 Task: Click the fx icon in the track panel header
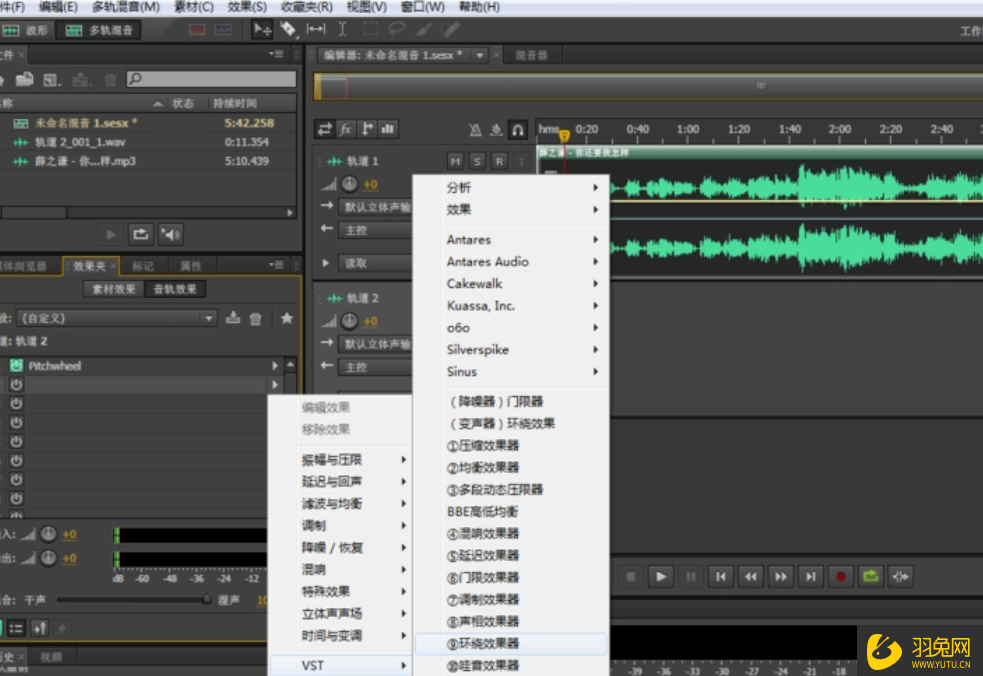[347, 128]
